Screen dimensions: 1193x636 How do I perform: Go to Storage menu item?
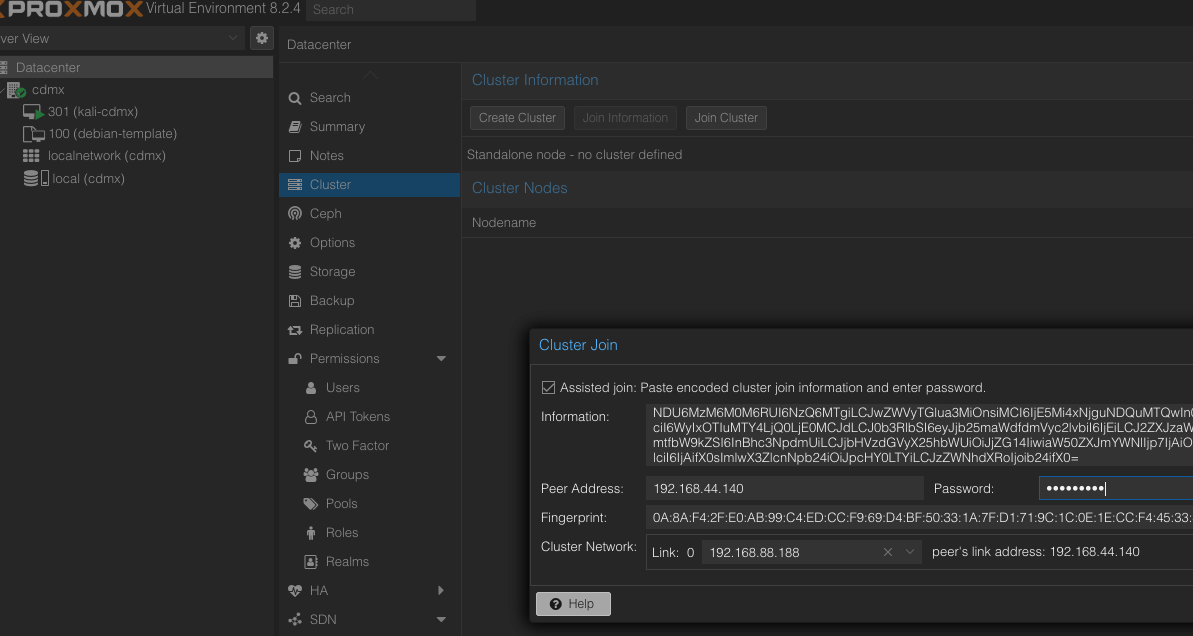[332, 272]
